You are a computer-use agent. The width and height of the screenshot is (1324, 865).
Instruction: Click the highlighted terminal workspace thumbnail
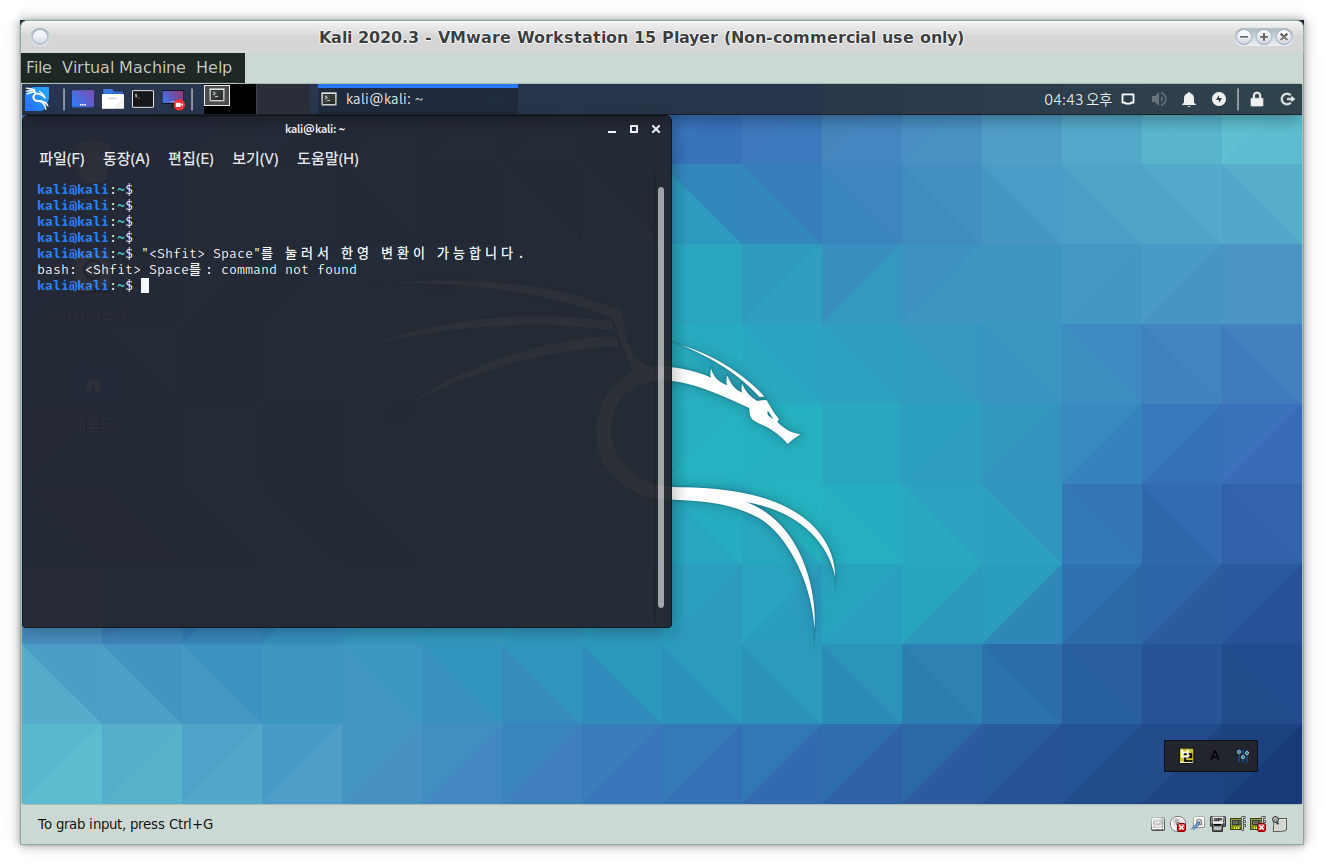coord(217,96)
